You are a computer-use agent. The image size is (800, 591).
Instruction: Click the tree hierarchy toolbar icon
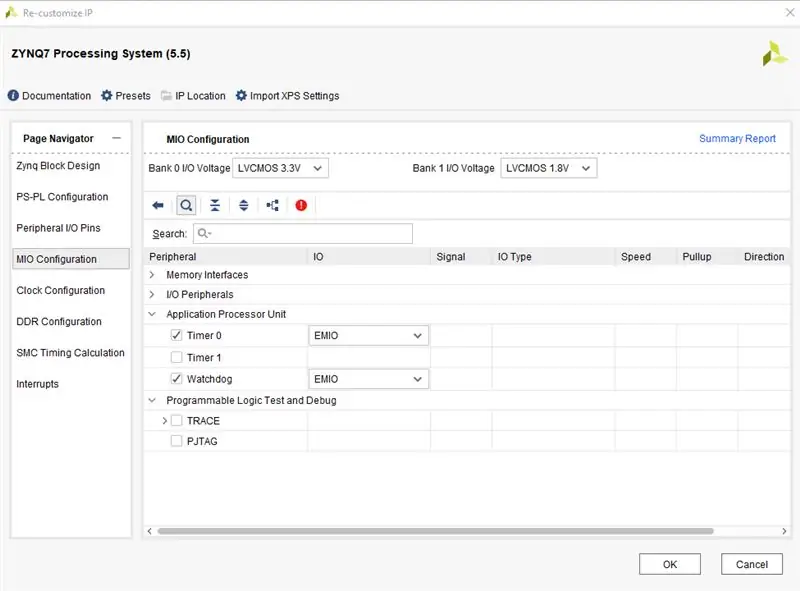pyautogui.click(x=272, y=205)
